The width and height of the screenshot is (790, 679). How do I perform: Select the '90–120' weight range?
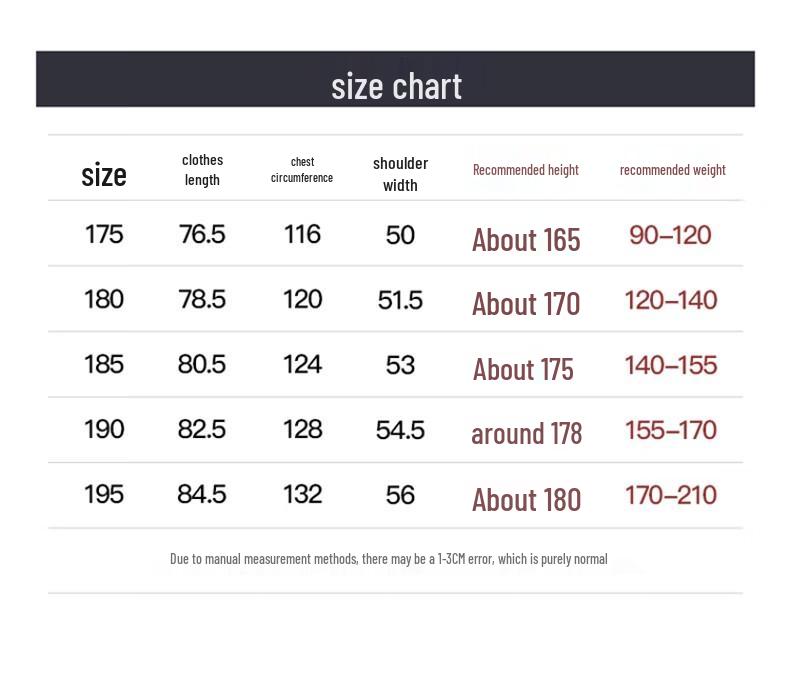pyautogui.click(x=670, y=236)
